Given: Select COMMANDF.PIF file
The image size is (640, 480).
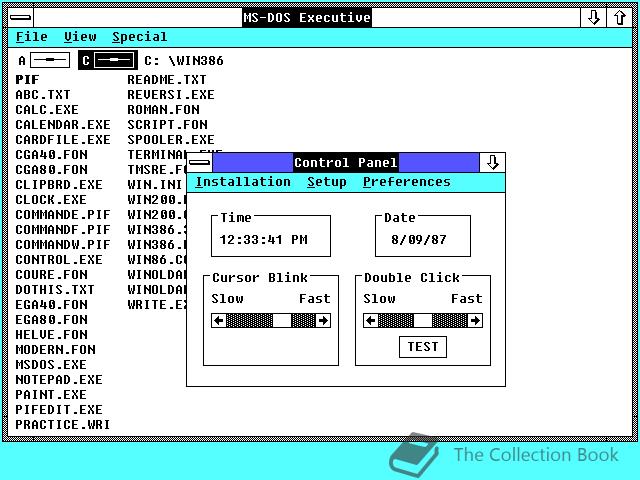Looking at the screenshot, I should [63, 230].
